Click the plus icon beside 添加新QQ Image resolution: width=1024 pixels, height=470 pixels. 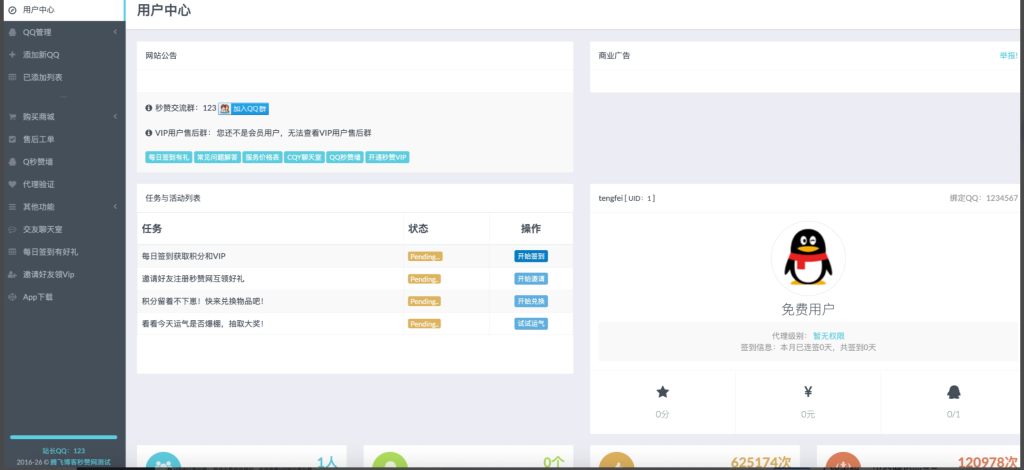12,54
